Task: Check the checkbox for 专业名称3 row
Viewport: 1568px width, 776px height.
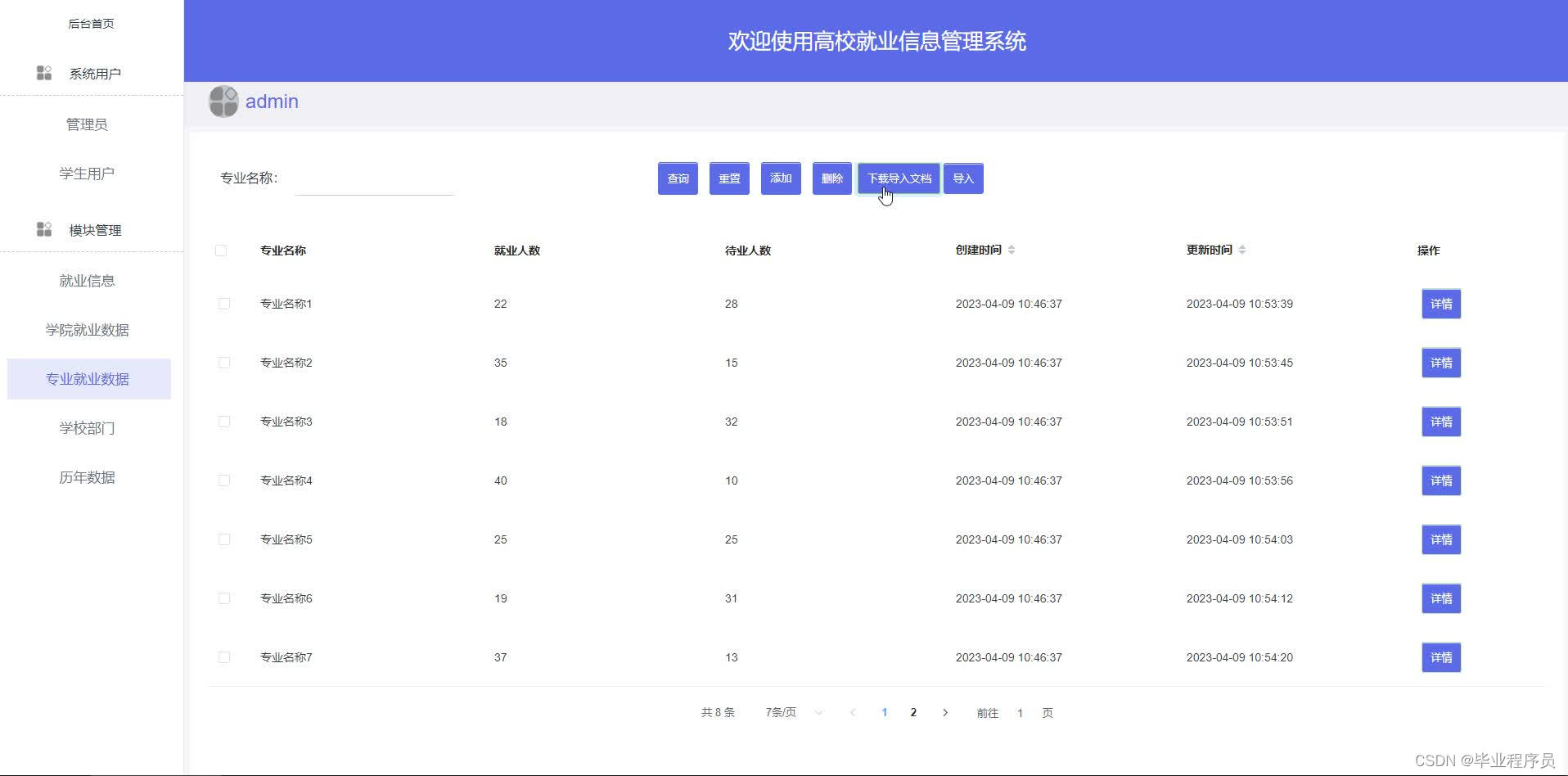Action: pos(224,422)
